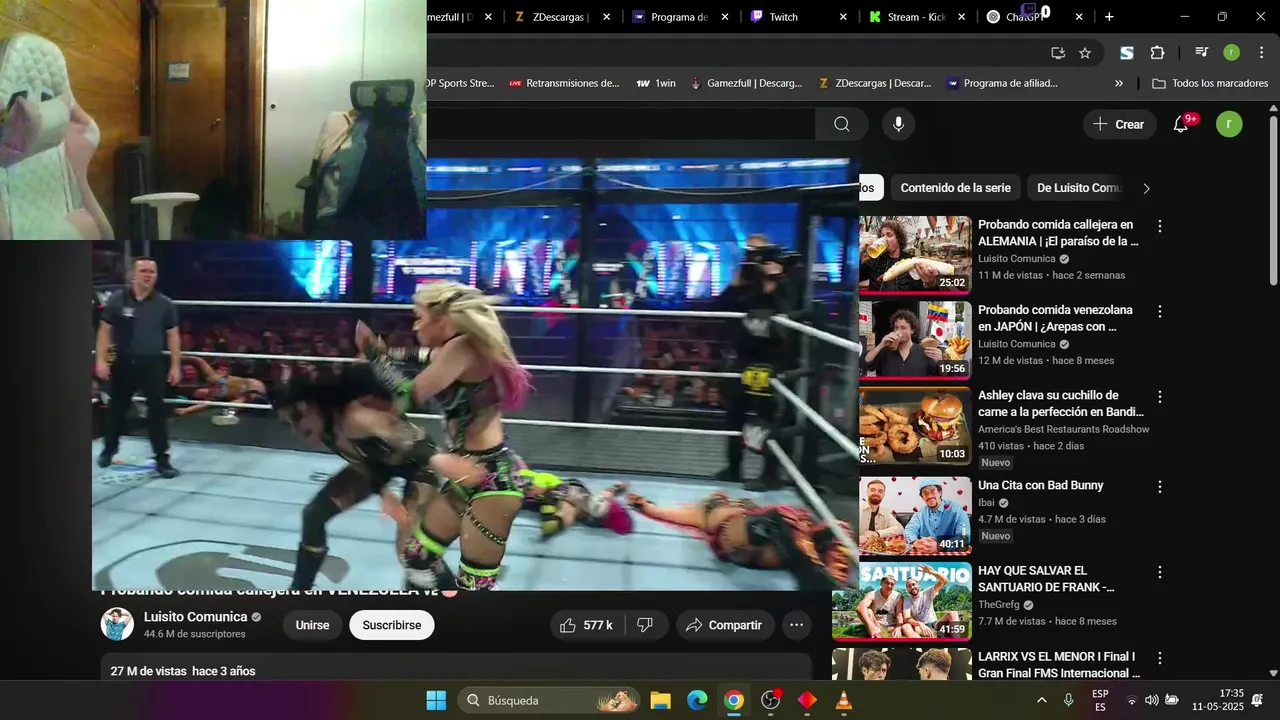Open Microsoft Edge from taskbar

click(697, 700)
